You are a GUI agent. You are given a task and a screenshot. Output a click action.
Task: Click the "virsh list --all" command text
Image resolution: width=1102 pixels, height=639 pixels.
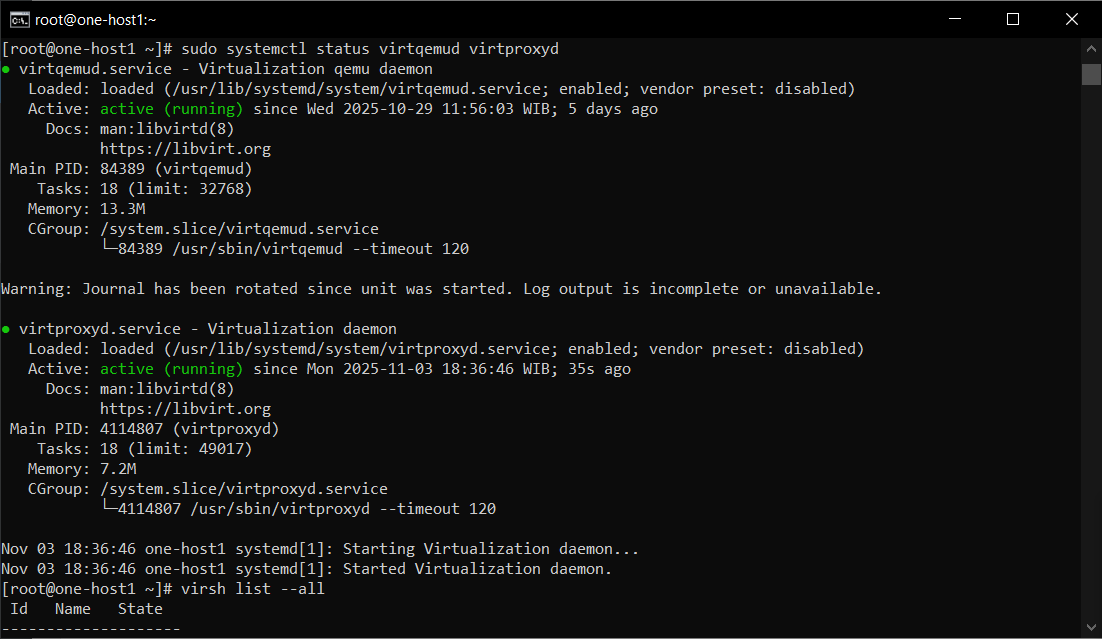point(253,589)
